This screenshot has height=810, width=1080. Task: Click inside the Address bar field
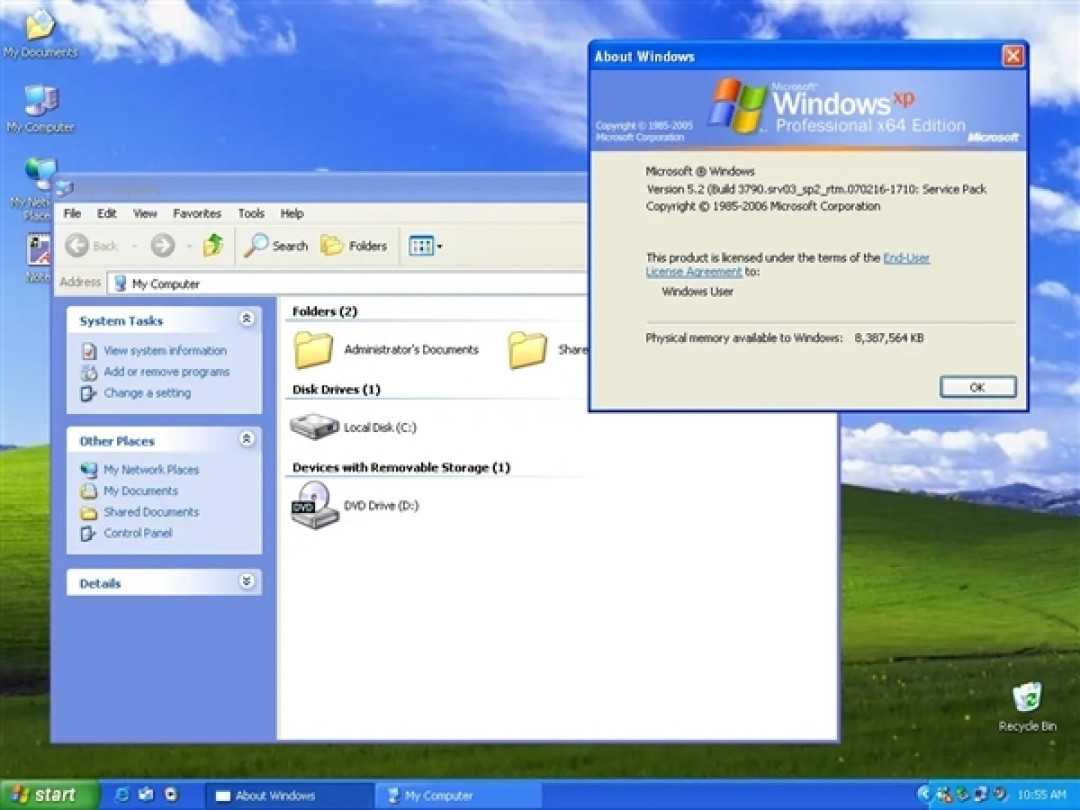click(x=300, y=282)
